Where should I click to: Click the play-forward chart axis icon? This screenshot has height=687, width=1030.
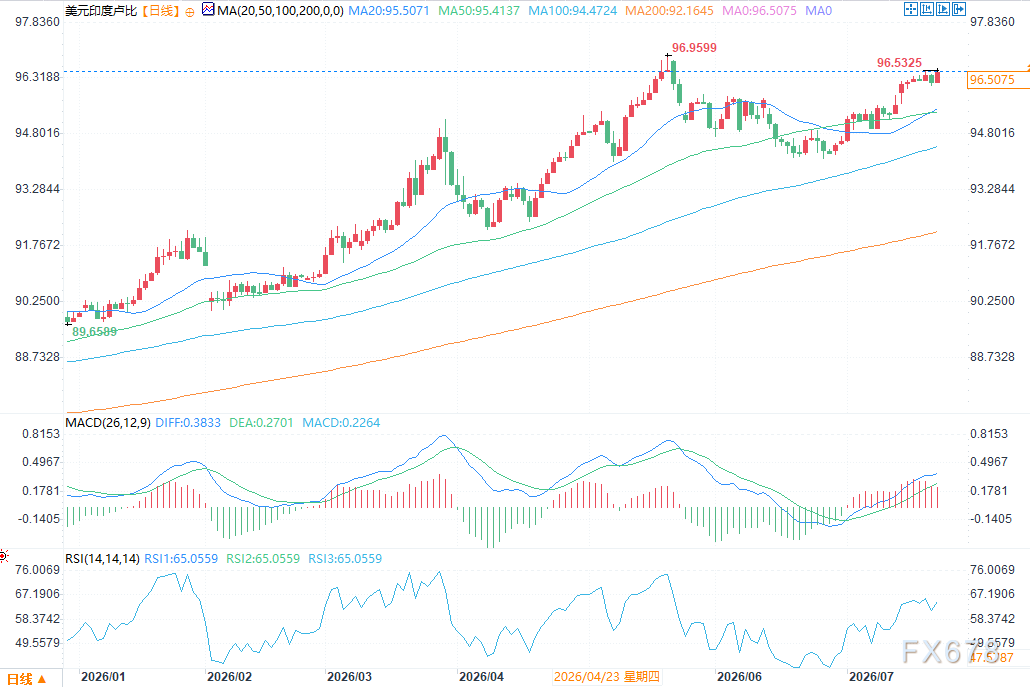pyautogui.click(x=943, y=9)
